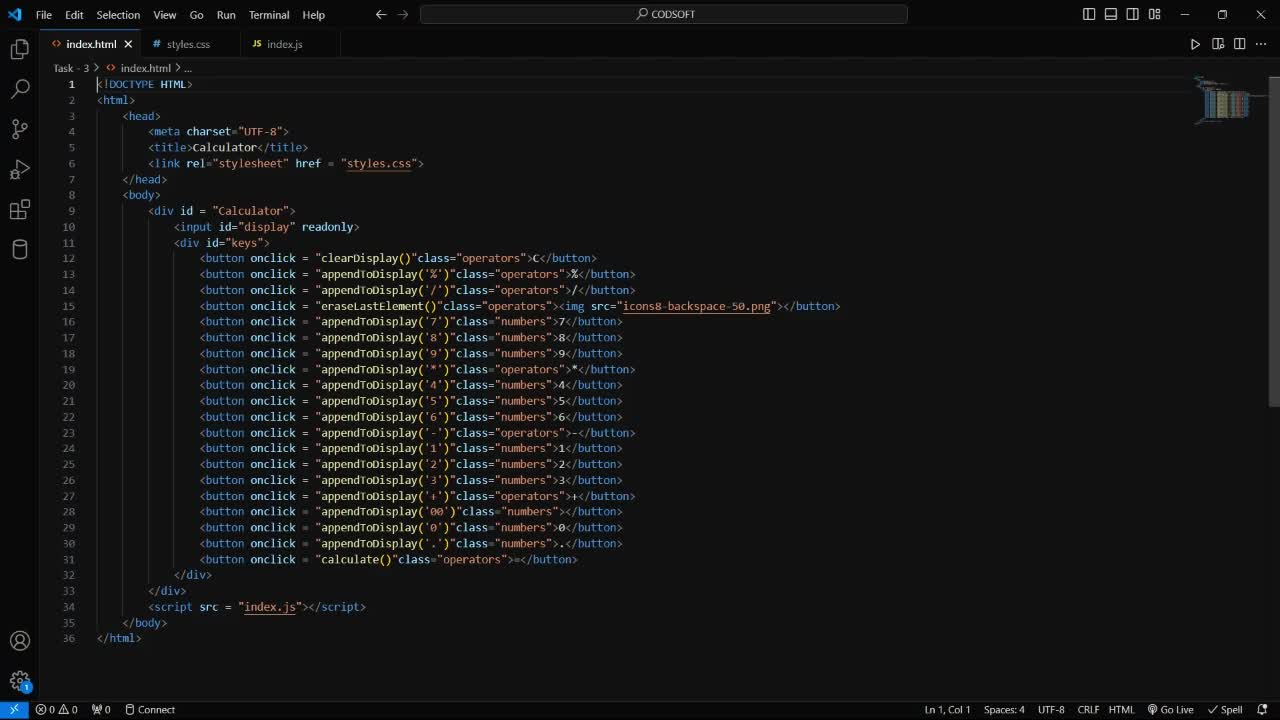Open the Selection menu

(x=118, y=15)
